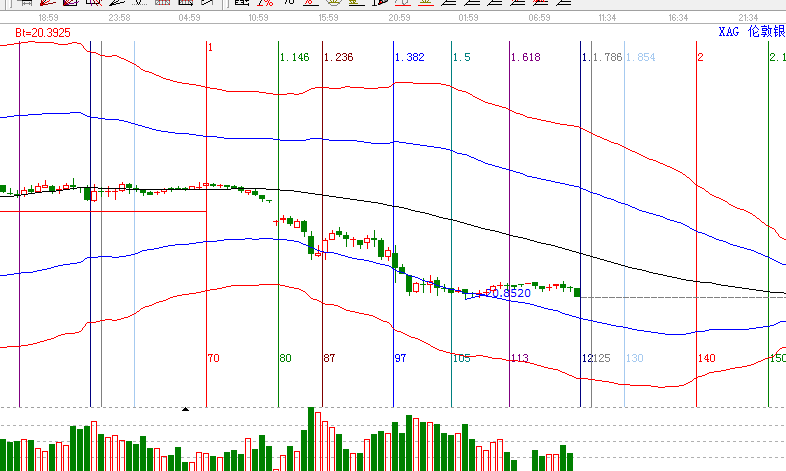Click the light-blue 1.854 label
Image resolution: width=786 pixels, height=471 pixels.
(x=640, y=58)
